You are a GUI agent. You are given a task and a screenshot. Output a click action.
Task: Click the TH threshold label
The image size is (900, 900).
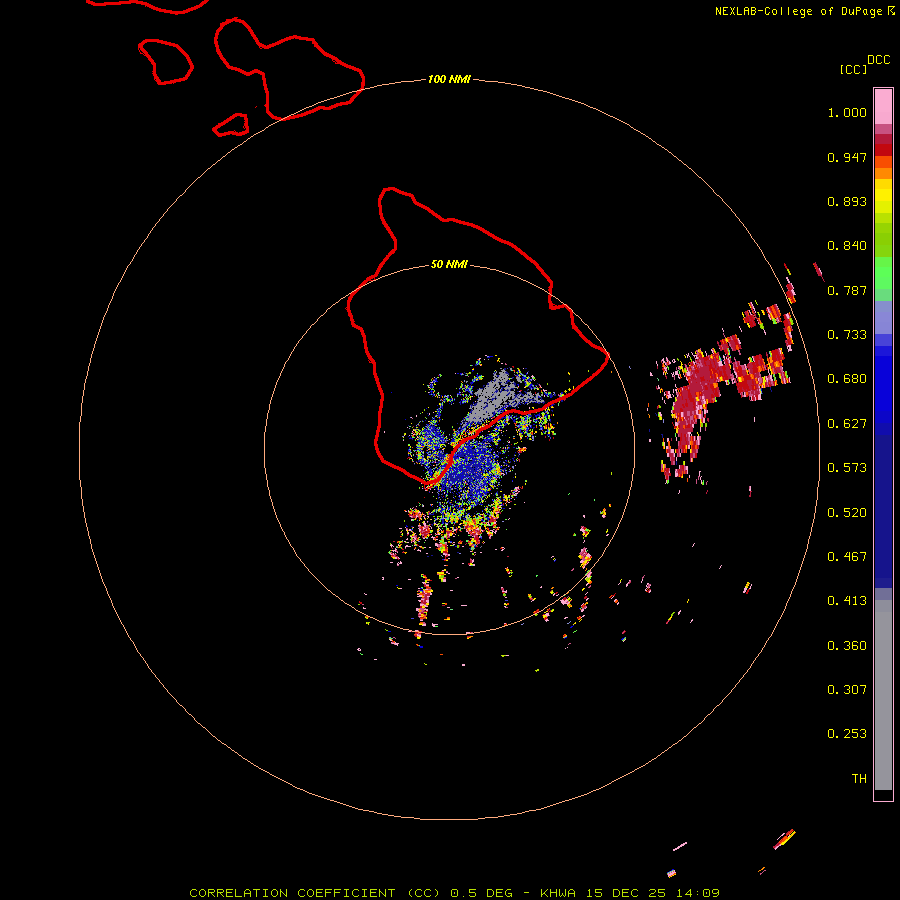[x=859, y=779]
